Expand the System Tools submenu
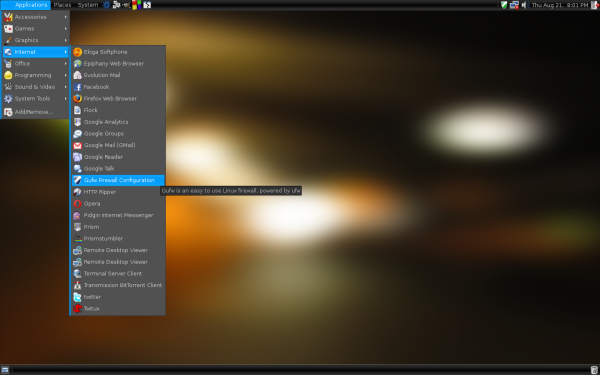 pos(36,99)
